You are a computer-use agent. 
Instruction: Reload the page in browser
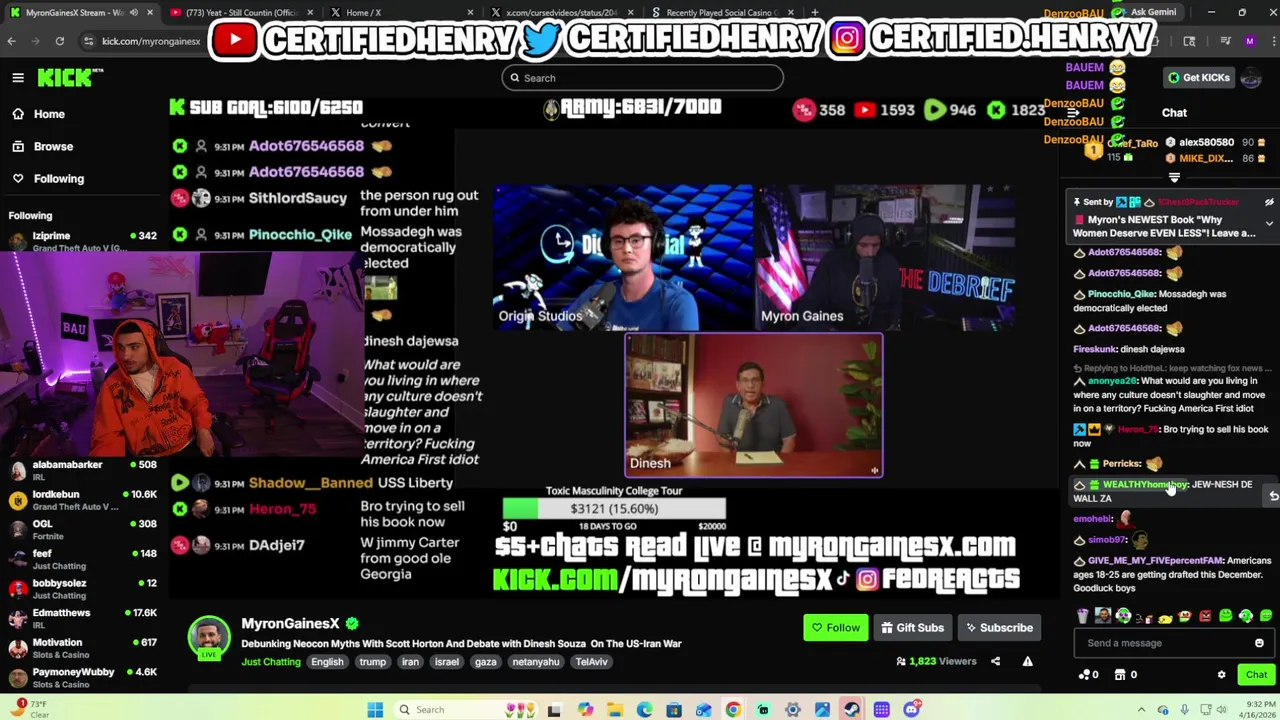pyautogui.click(x=60, y=41)
